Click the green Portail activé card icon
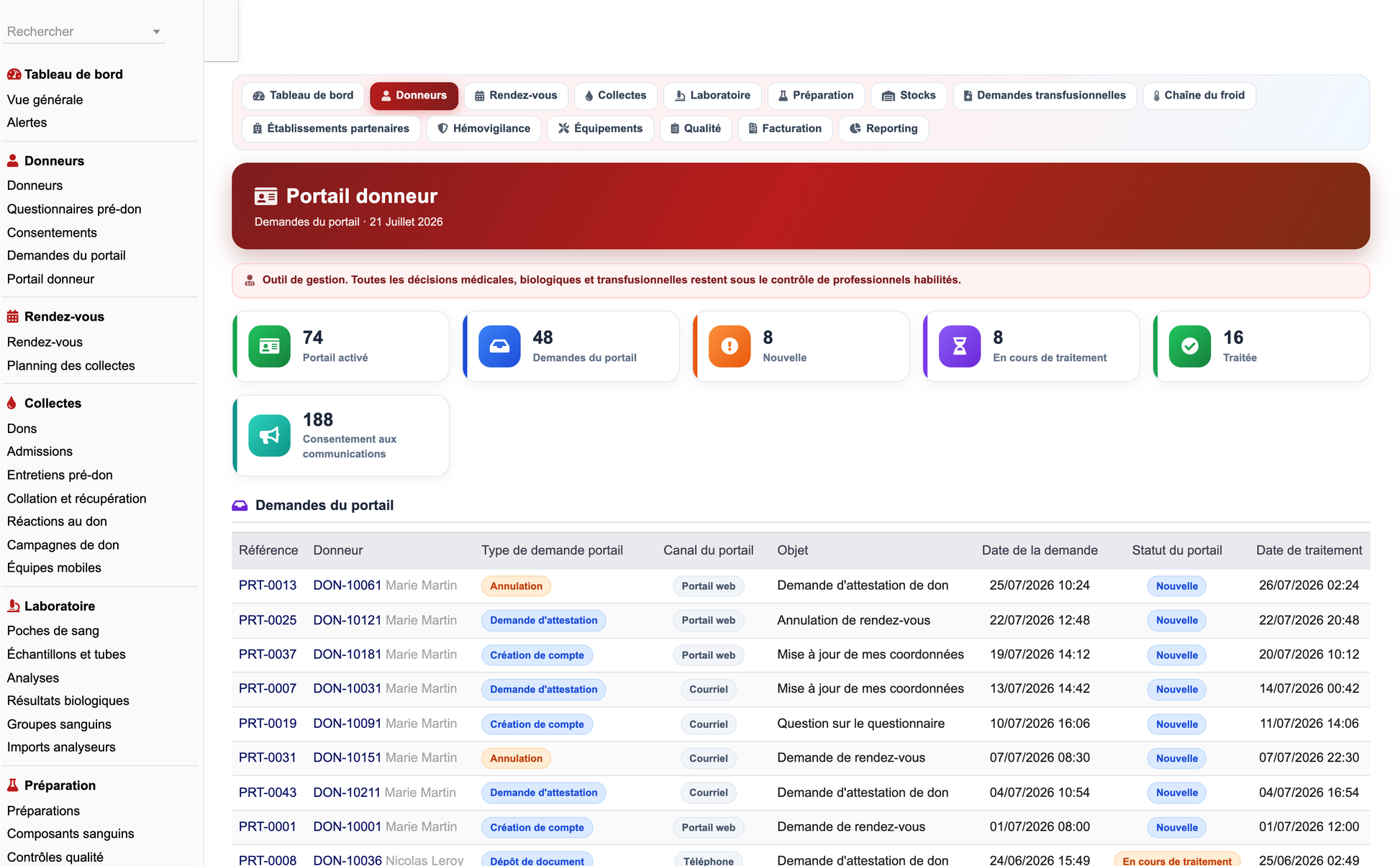Image resolution: width=1400 pixels, height=866 pixels. [269, 347]
